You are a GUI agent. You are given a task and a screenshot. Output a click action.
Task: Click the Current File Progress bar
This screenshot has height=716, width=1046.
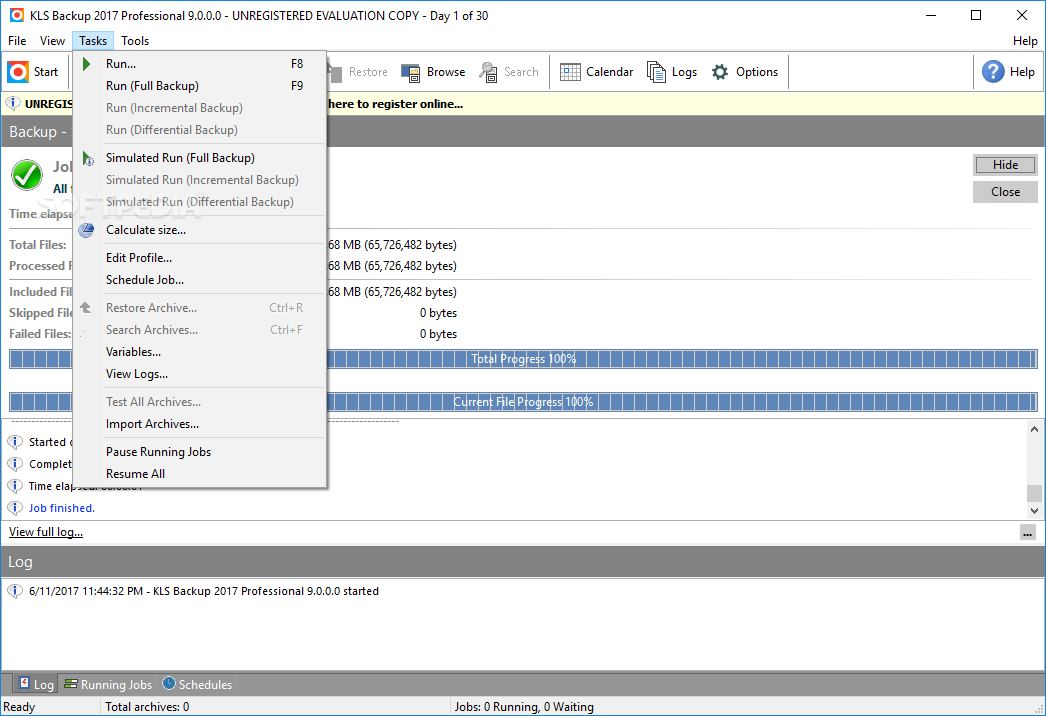coord(523,402)
